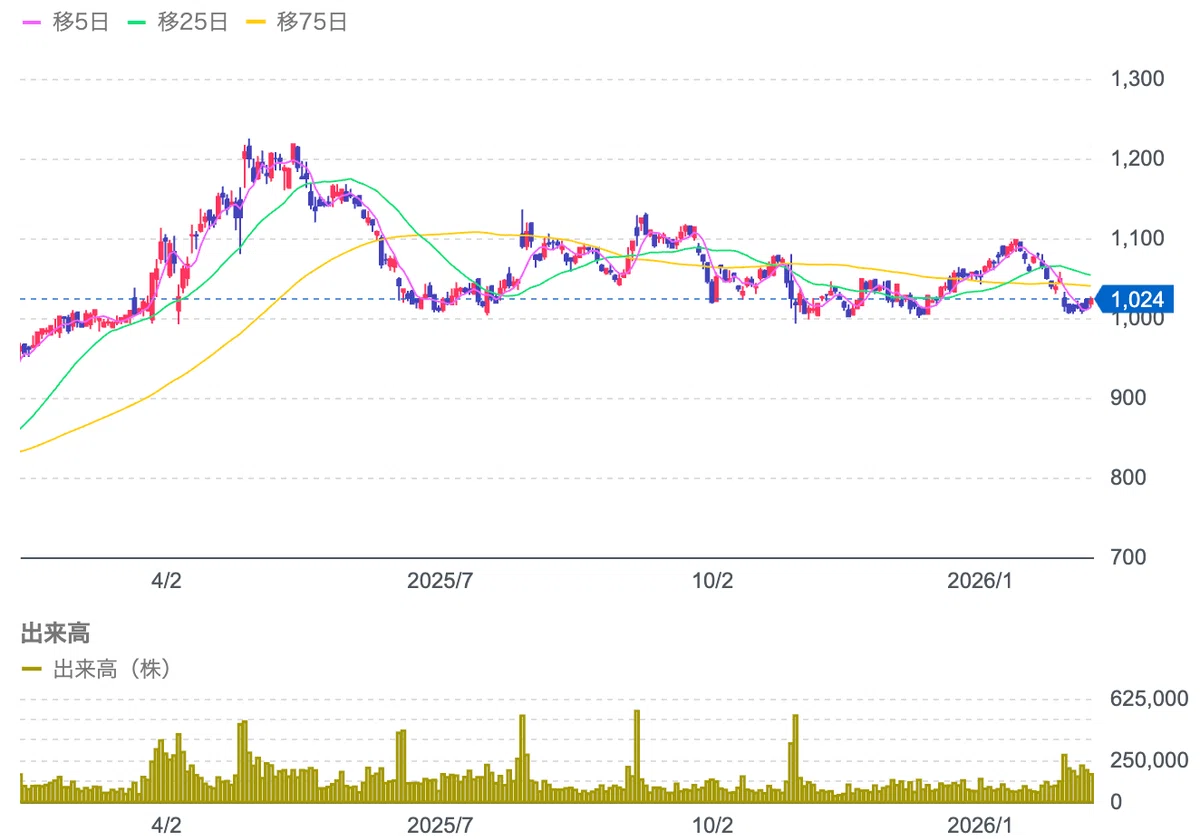The image size is (1200, 839).
Task: Click the 2026/1 date under the volume chart
Action: (x=981, y=826)
